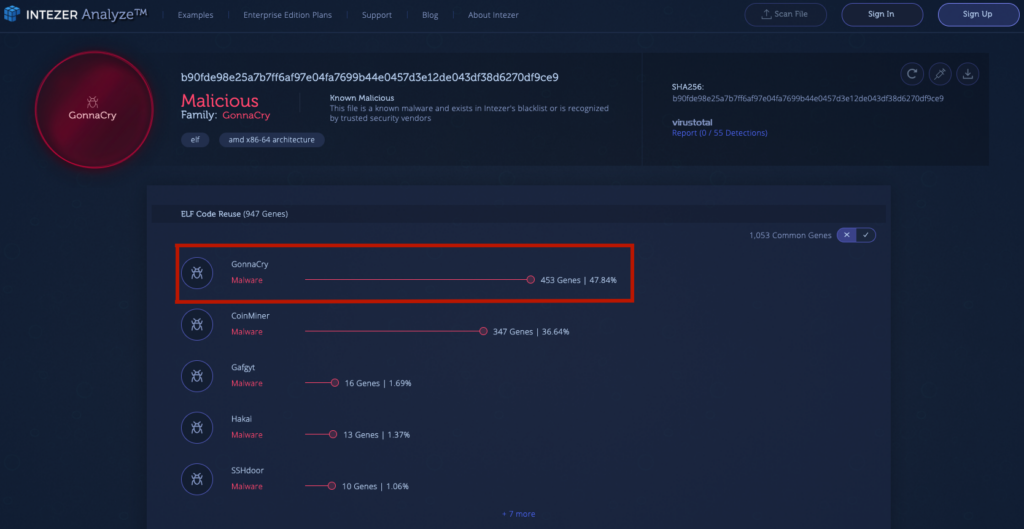This screenshot has width=1024, height=529.
Task: Open Enterprise Edition Plans page
Action: point(287,15)
